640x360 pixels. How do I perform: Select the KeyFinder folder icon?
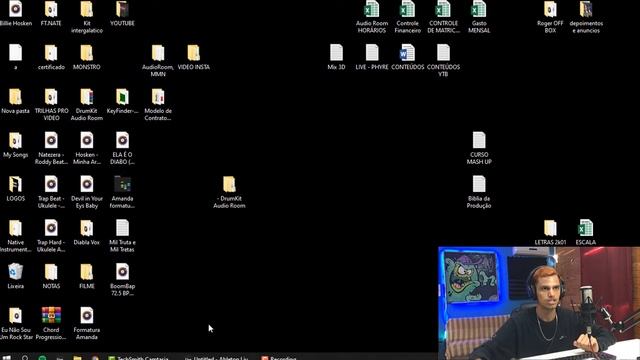pyautogui.click(x=122, y=96)
